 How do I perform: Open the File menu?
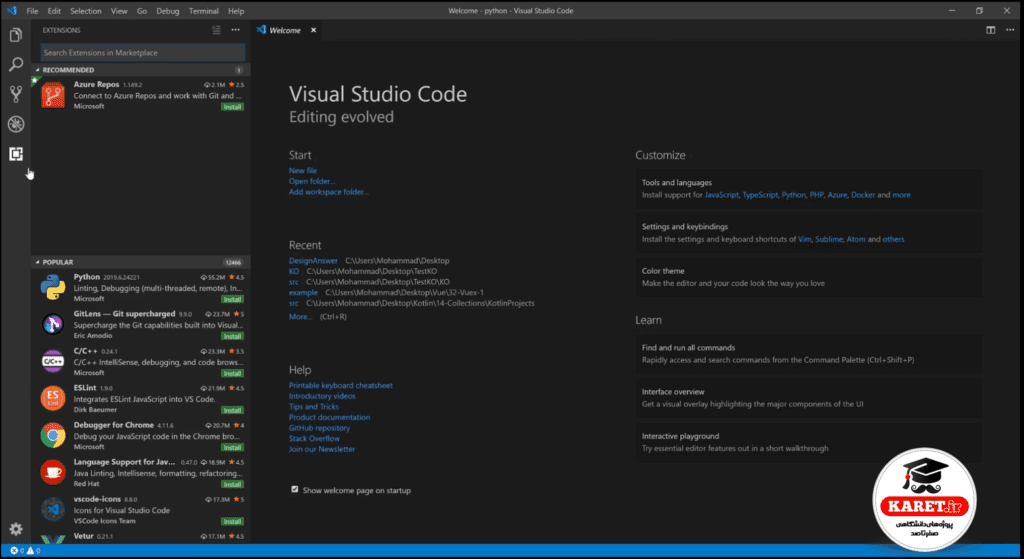[x=32, y=11]
